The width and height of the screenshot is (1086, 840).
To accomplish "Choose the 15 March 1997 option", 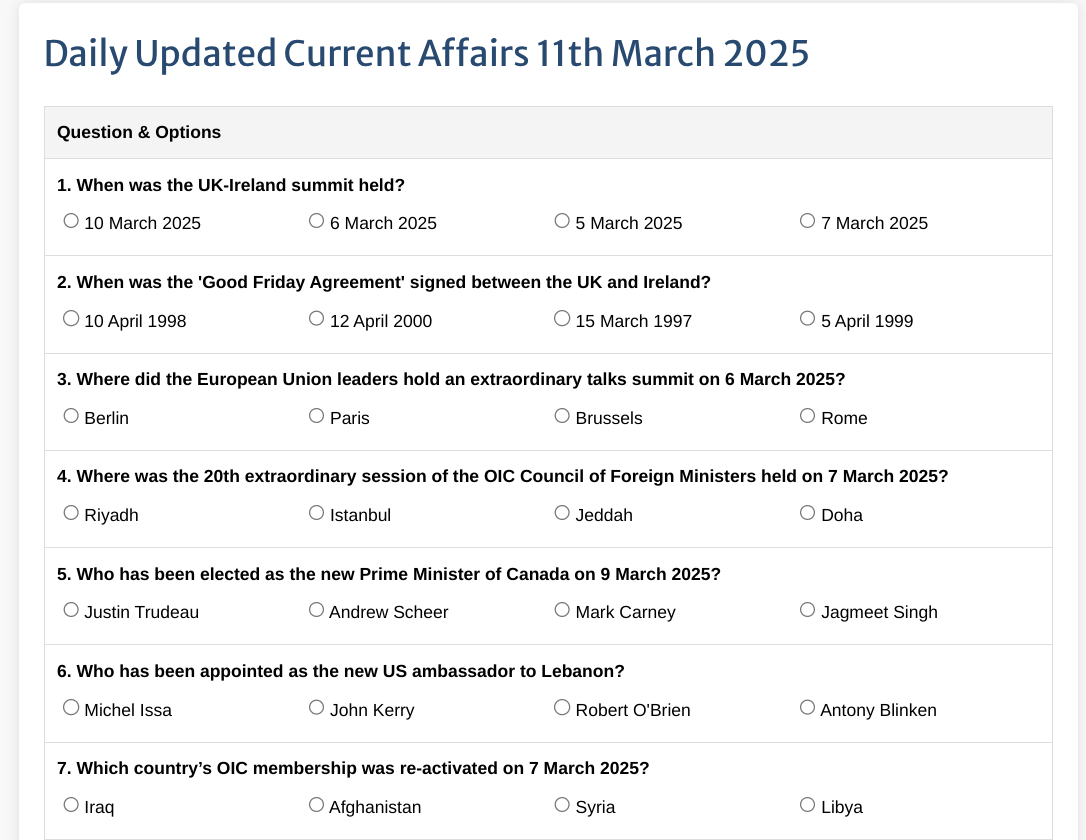I will point(562,318).
